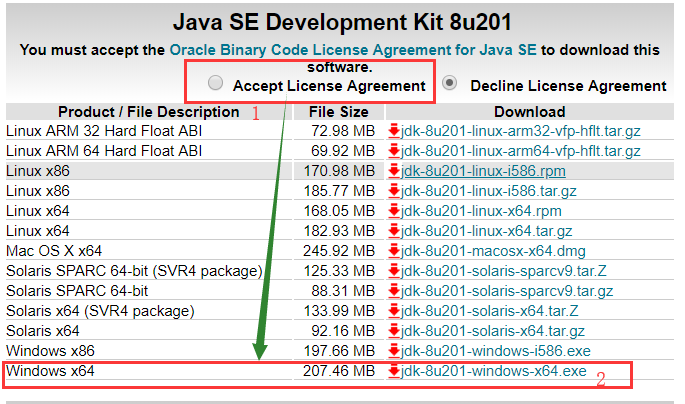Select the Accept License Agreement radio button

(215, 83)
